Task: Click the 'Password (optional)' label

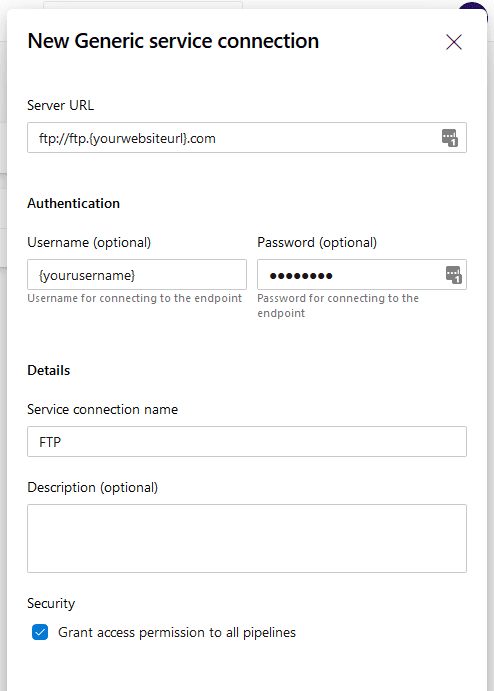Action: click(317, 242)
